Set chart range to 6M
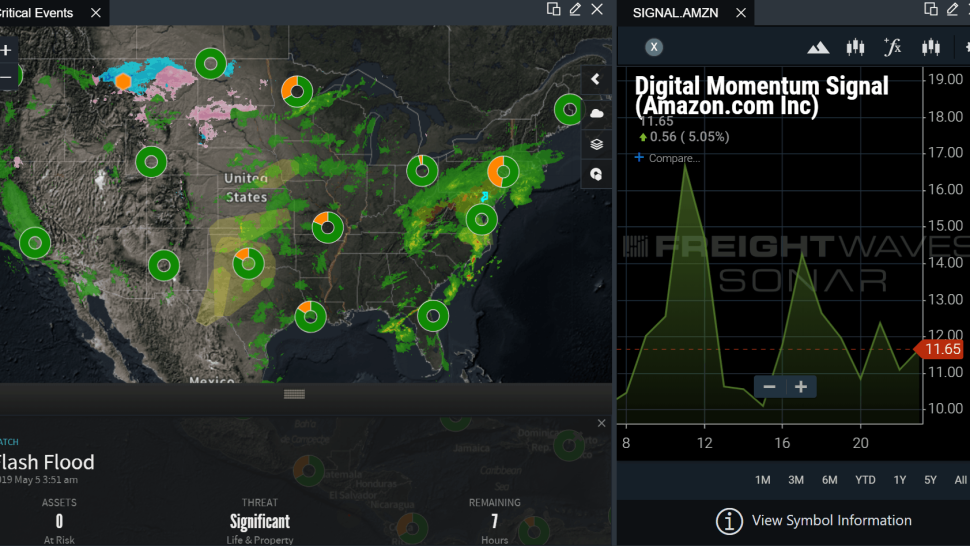The width and height of the screenshot is (970, 546). click(830, 480)
